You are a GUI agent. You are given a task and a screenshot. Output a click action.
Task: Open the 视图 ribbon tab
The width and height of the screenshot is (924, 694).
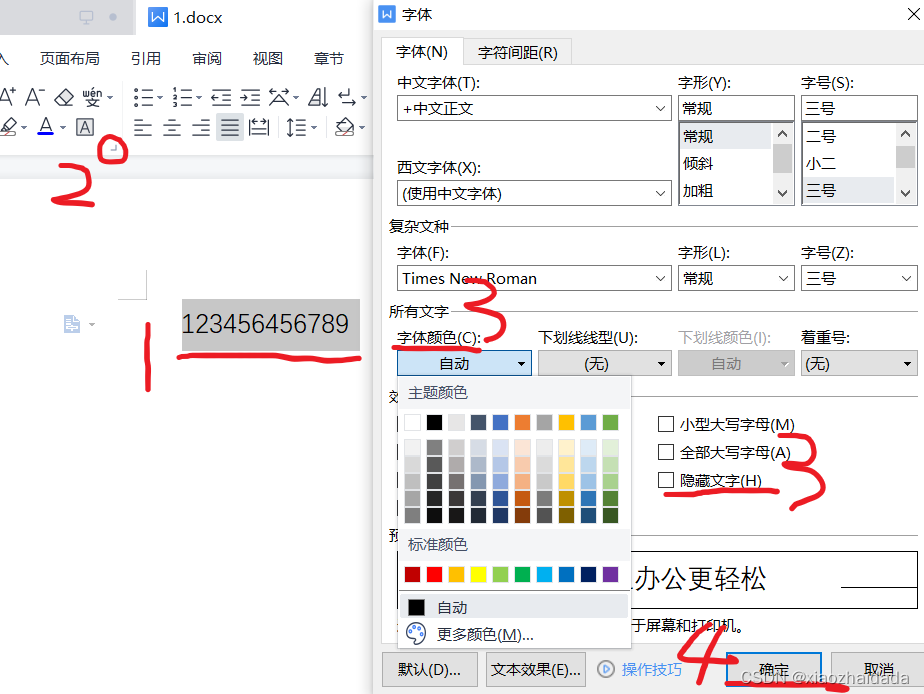[268, 58]
